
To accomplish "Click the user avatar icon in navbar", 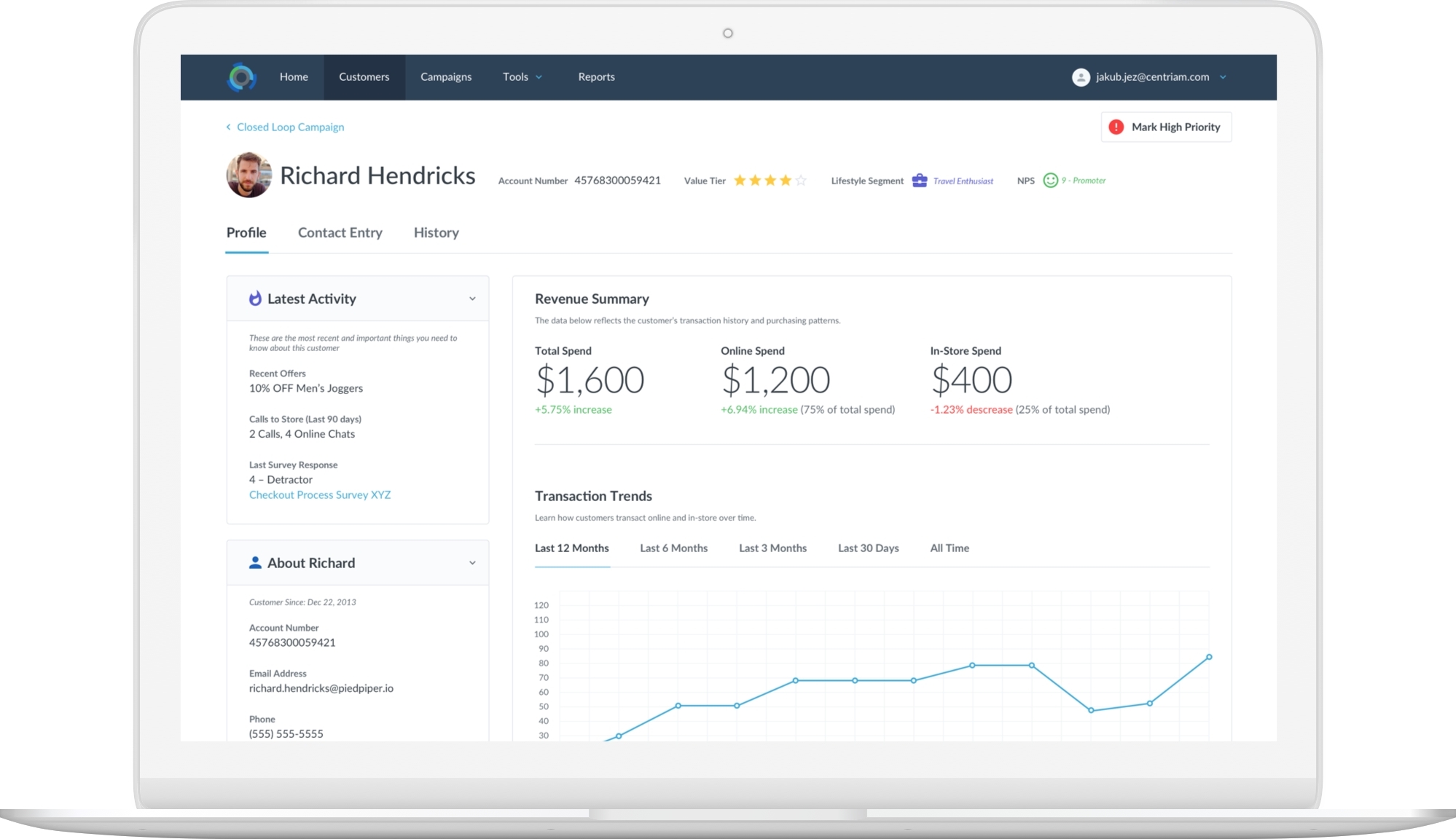I will [x=1081, y=77].
